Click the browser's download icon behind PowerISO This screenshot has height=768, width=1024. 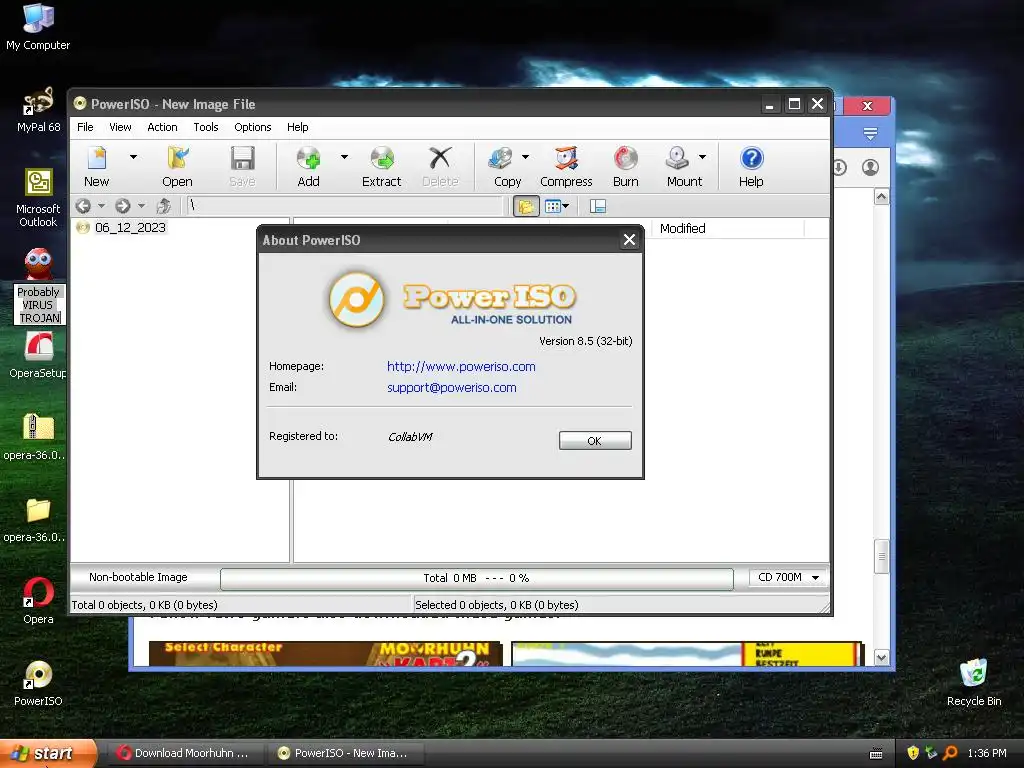(x=840, y=168)
